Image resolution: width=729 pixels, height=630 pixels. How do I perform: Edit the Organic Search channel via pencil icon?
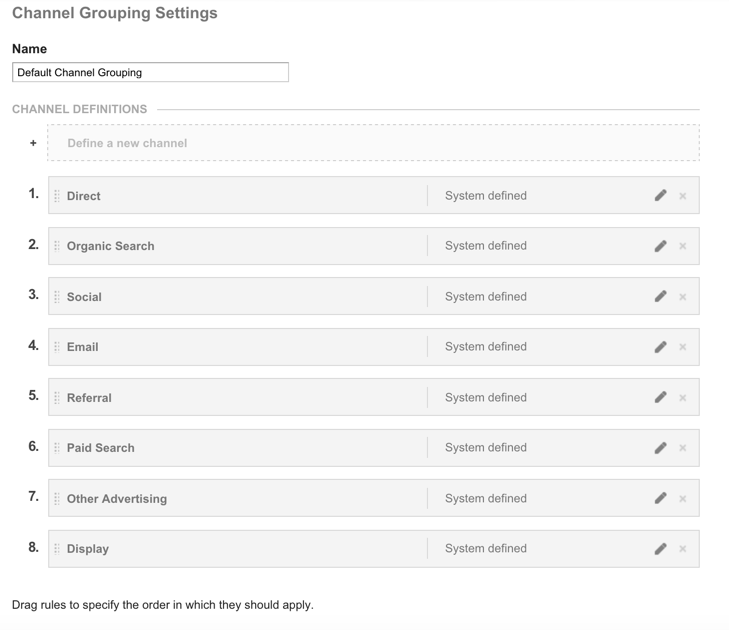[x=660, y=246]
